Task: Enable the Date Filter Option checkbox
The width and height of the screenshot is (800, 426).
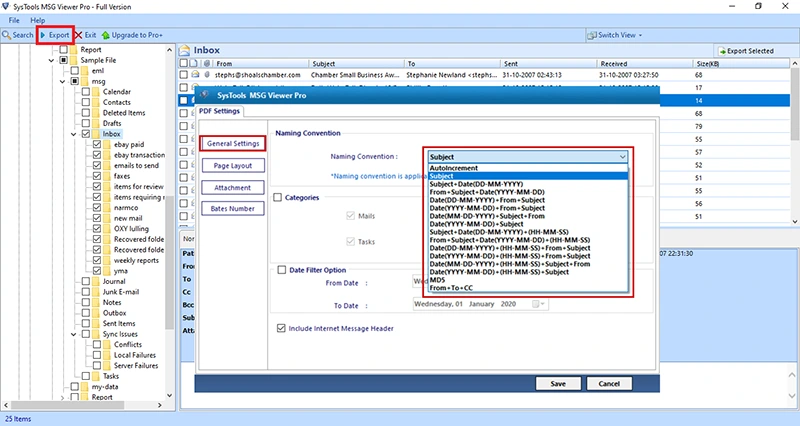Action: coord(282,270)
